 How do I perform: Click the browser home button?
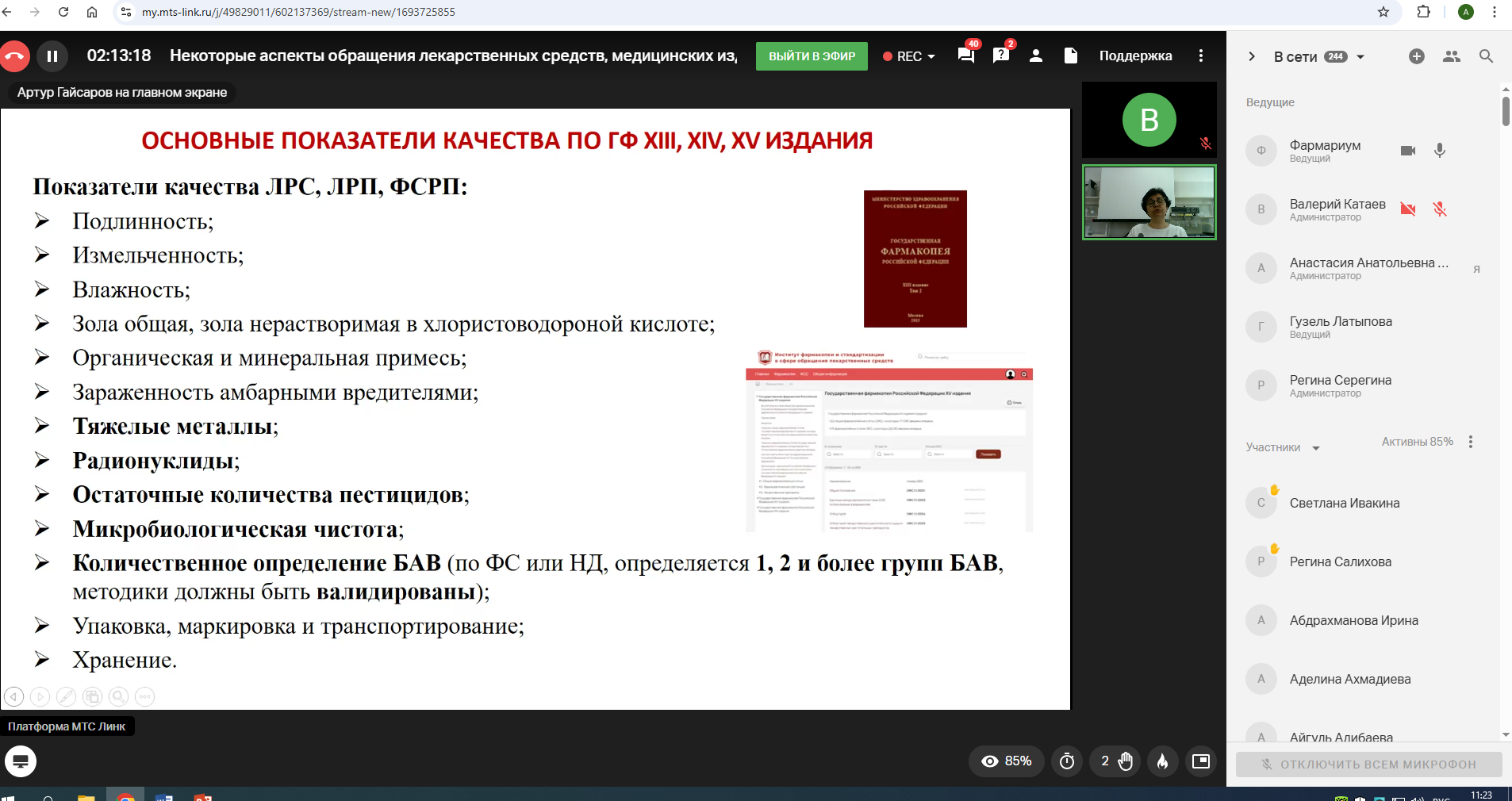92,12
